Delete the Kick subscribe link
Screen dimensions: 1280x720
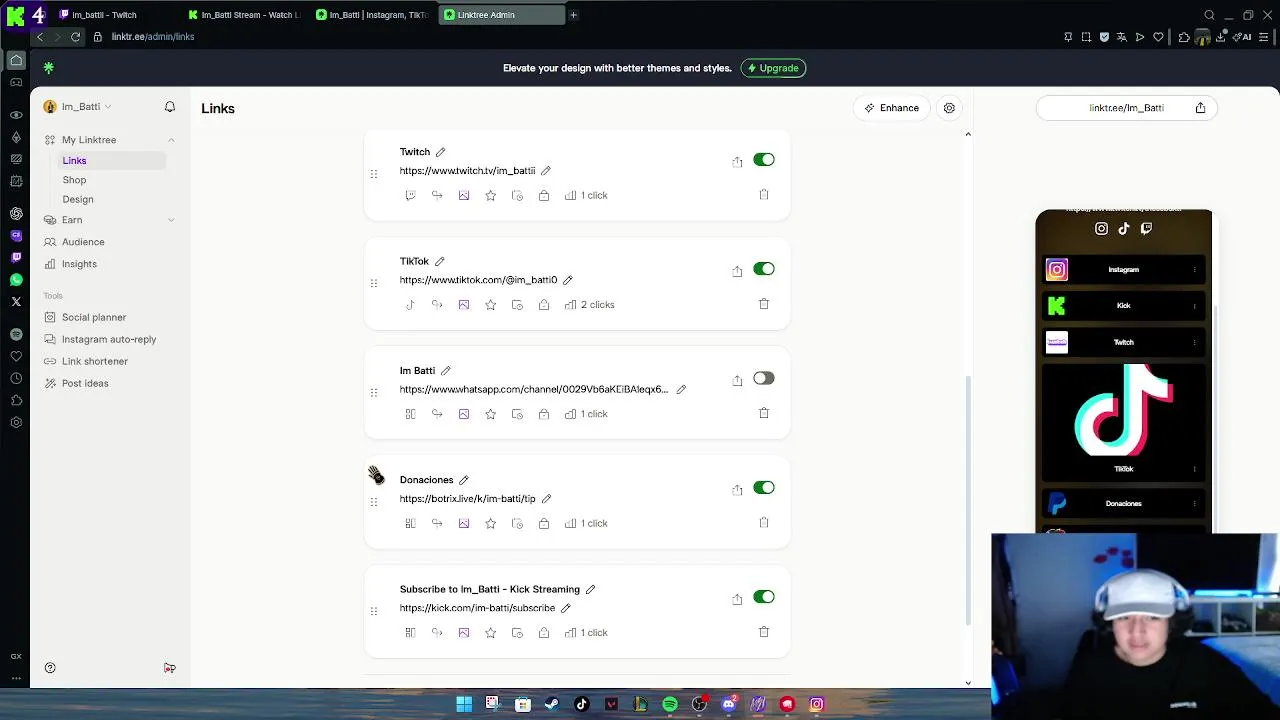(764, 631)
